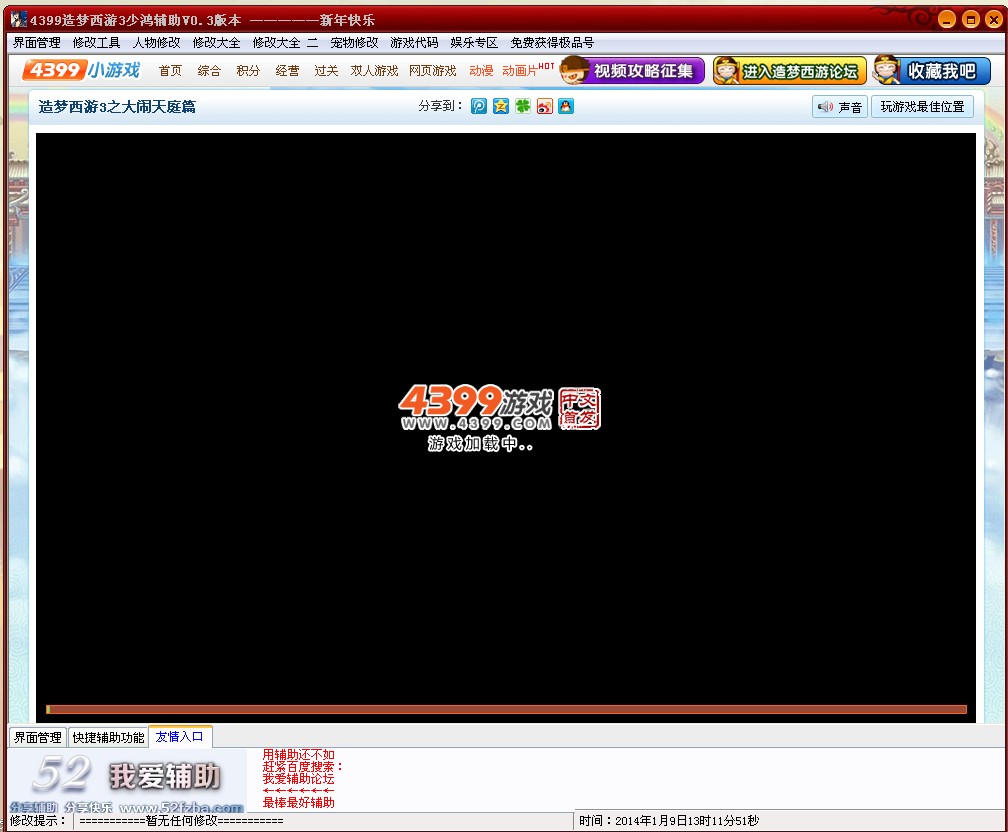
Task: Click the 造梦西游3之大闹天庭篇 title
Action: point(117,107)
